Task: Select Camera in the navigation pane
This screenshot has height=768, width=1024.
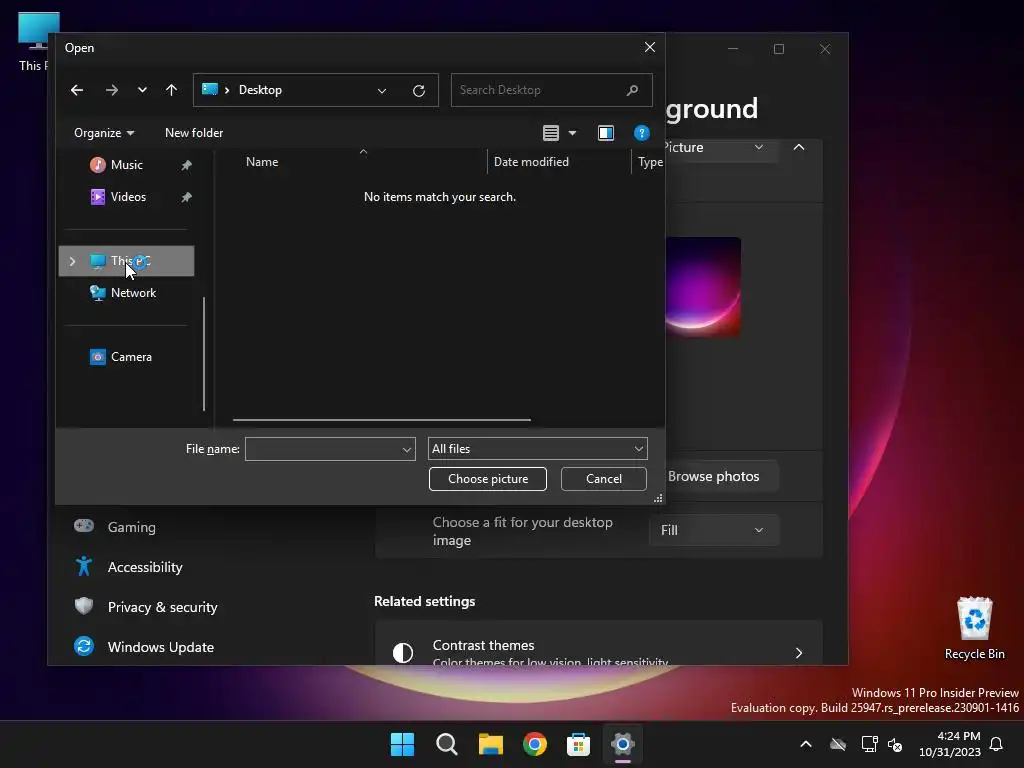Action: (131, 357)
